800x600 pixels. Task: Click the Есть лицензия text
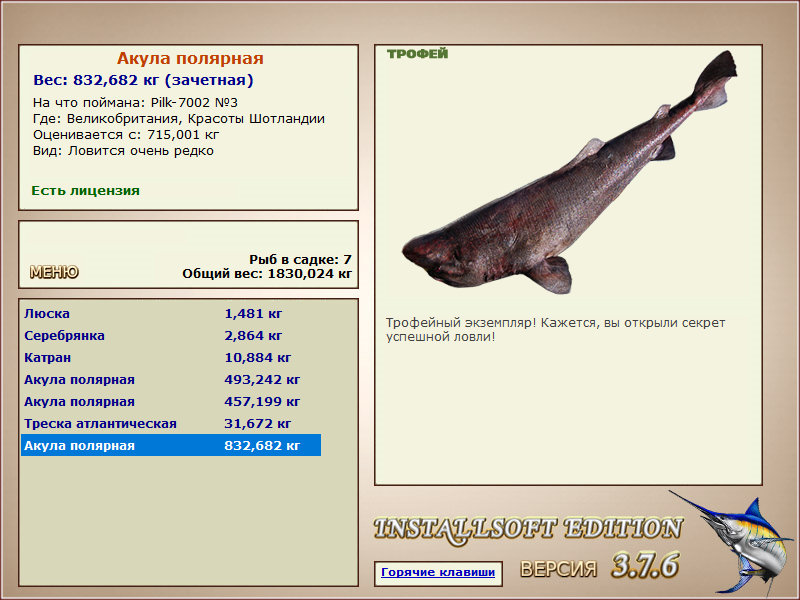tap(86, 191)
